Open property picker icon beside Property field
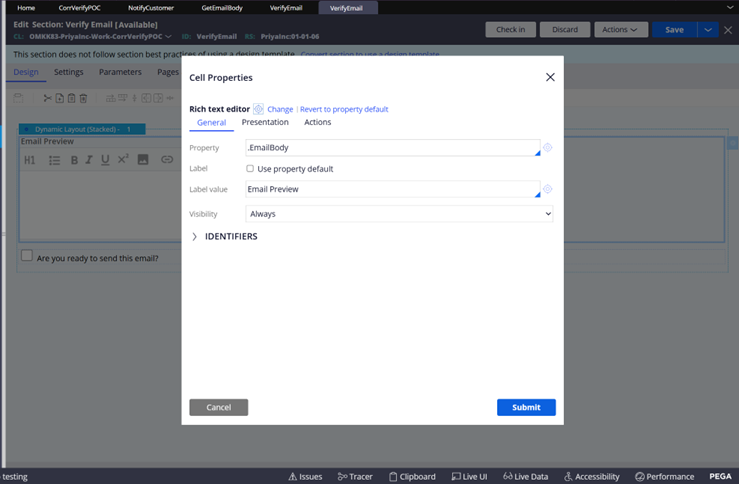This screenshot has height=484, width=739. (547, 148)
